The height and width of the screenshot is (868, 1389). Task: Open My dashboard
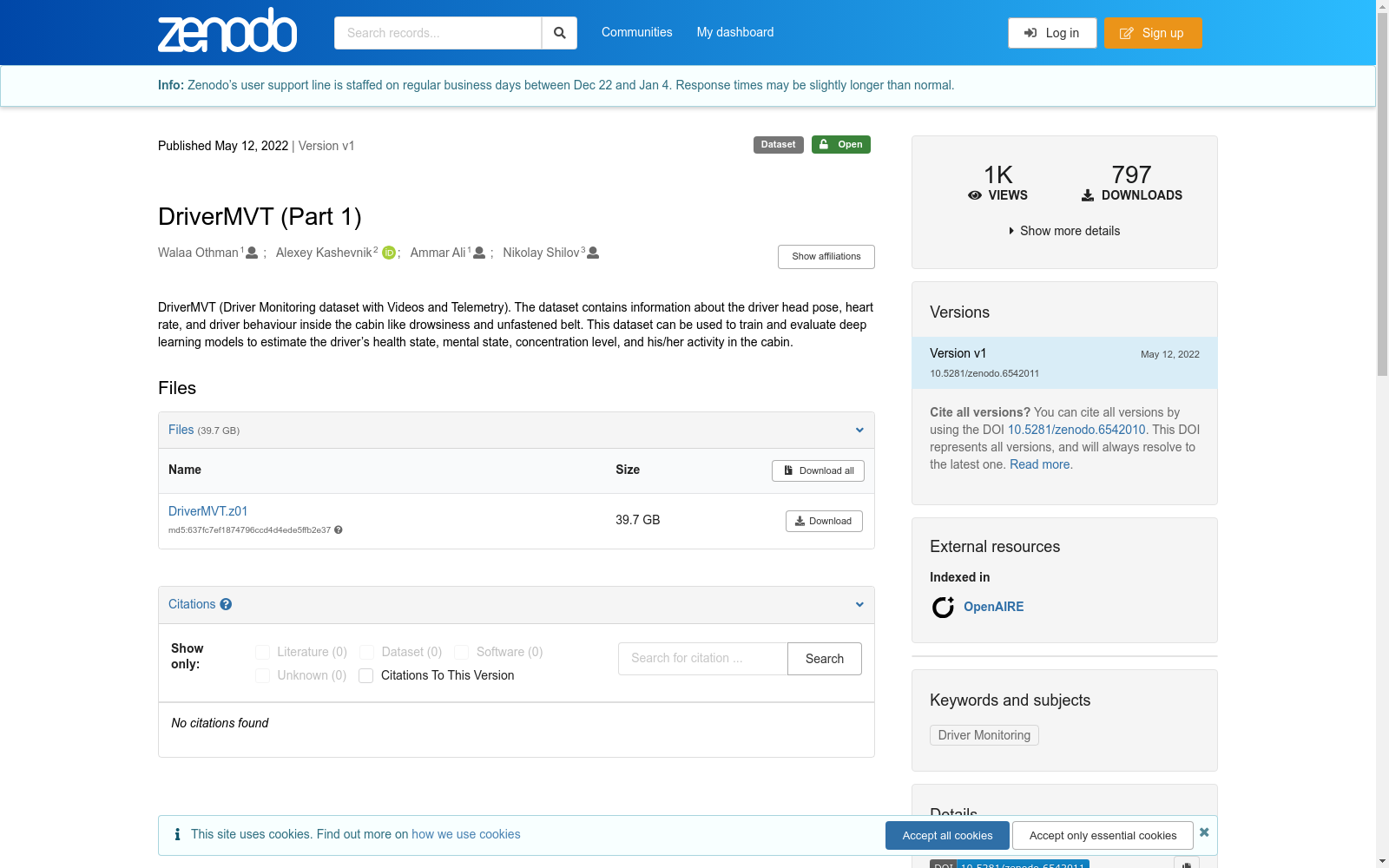(735, 32)
